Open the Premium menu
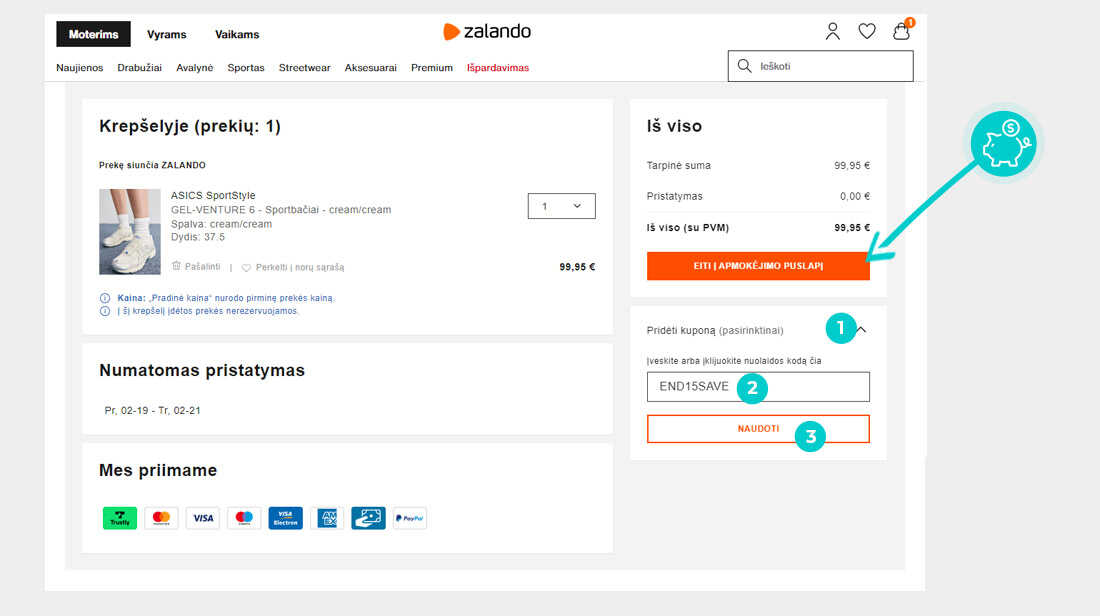This screenshot has height=616, width=1100. coord(431,68)
